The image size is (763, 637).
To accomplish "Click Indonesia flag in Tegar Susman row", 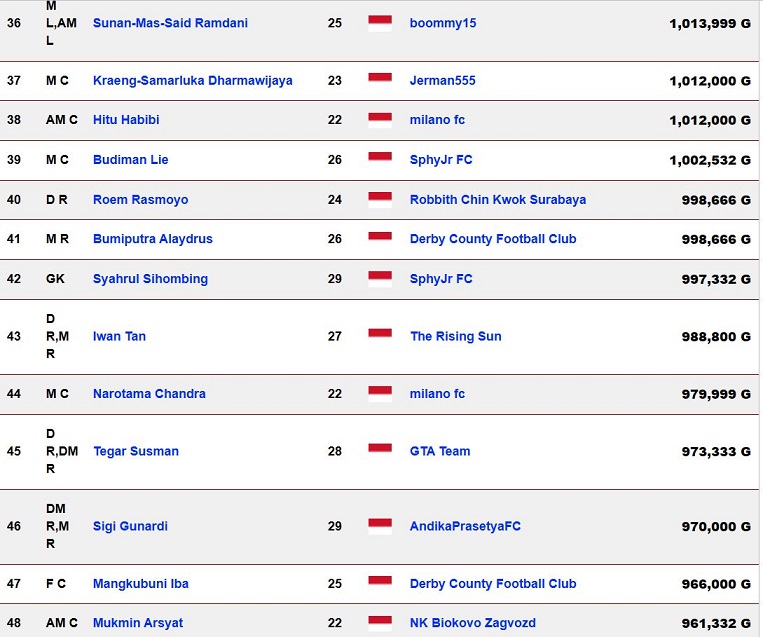I will click(x=380, y=451).
